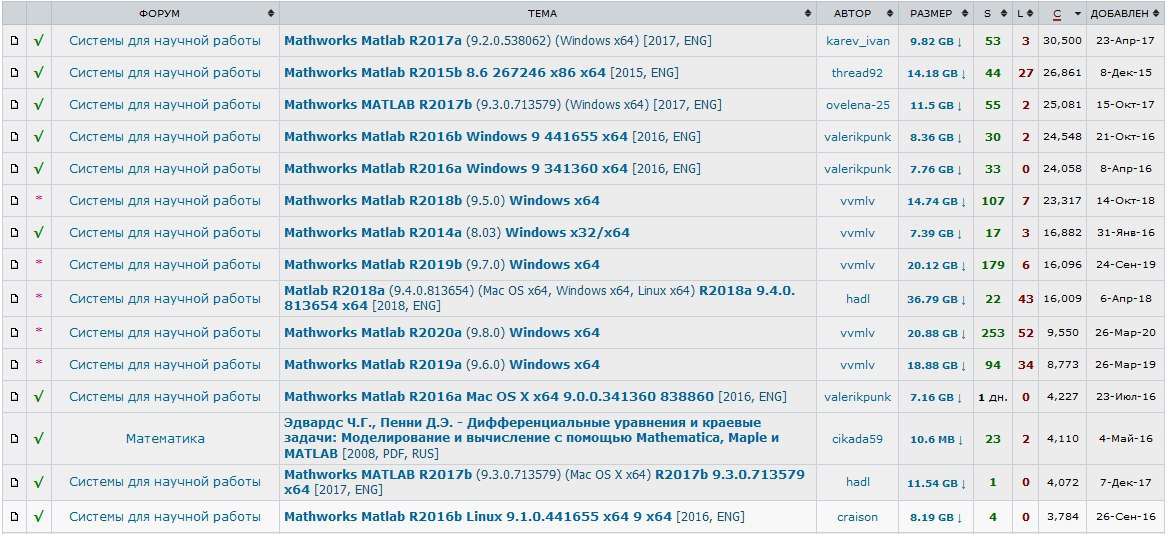
Task: Click the green check mark in the R2016b Linux row
Action: click(38, 516)
